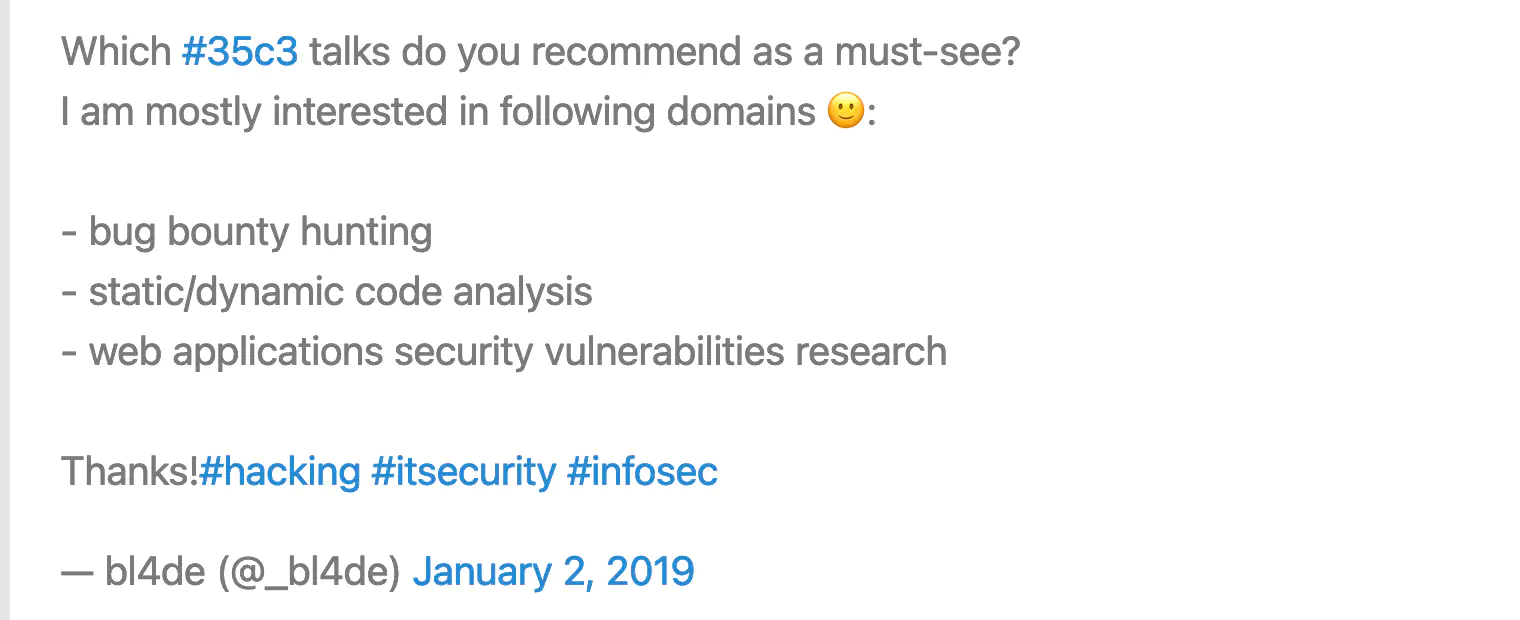Visit the #infosec hashtag link

coord(642,471)
